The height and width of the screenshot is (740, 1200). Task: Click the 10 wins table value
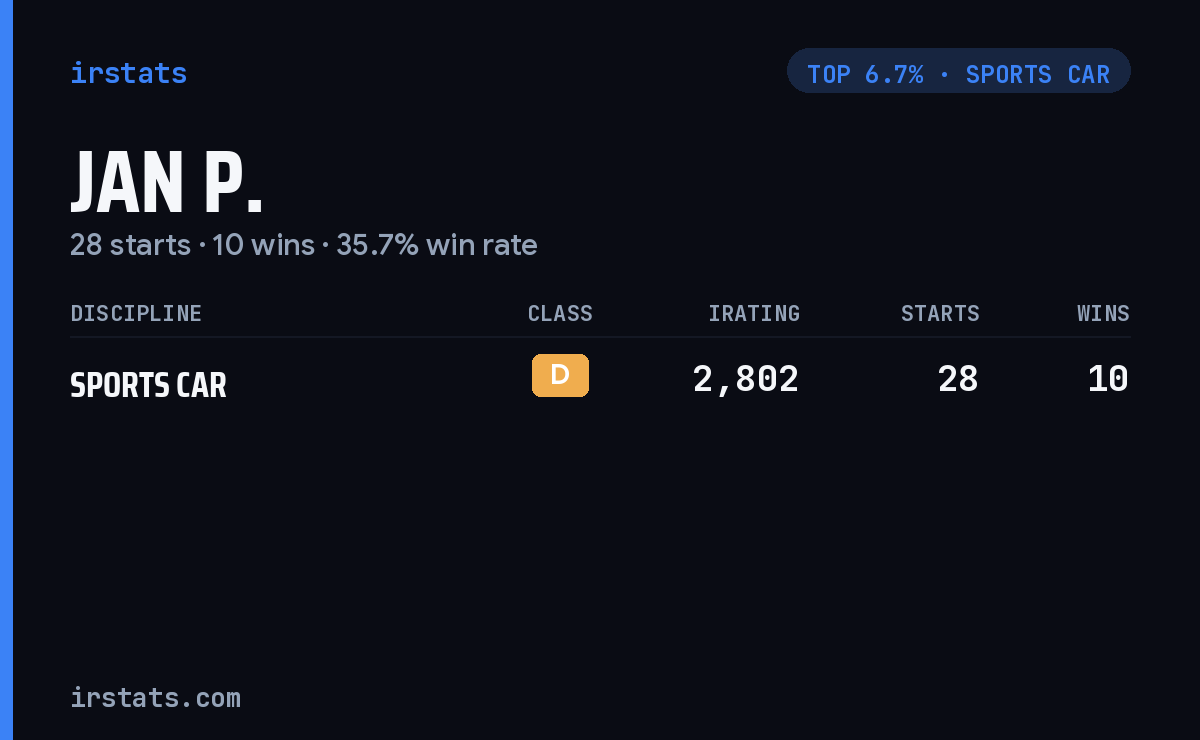click(x=1108, y=379)
